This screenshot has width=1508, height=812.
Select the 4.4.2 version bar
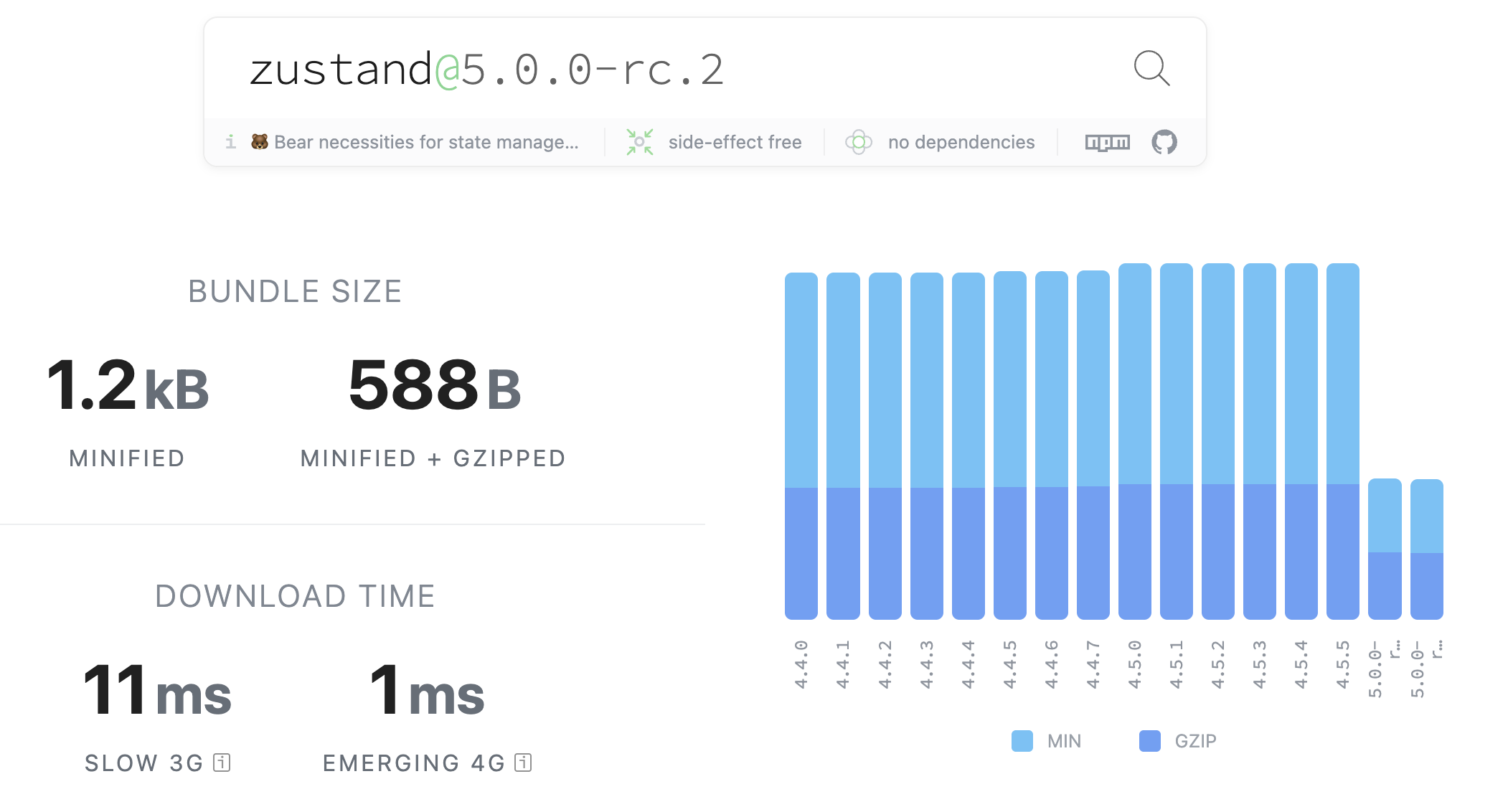(x=885, y=445)
